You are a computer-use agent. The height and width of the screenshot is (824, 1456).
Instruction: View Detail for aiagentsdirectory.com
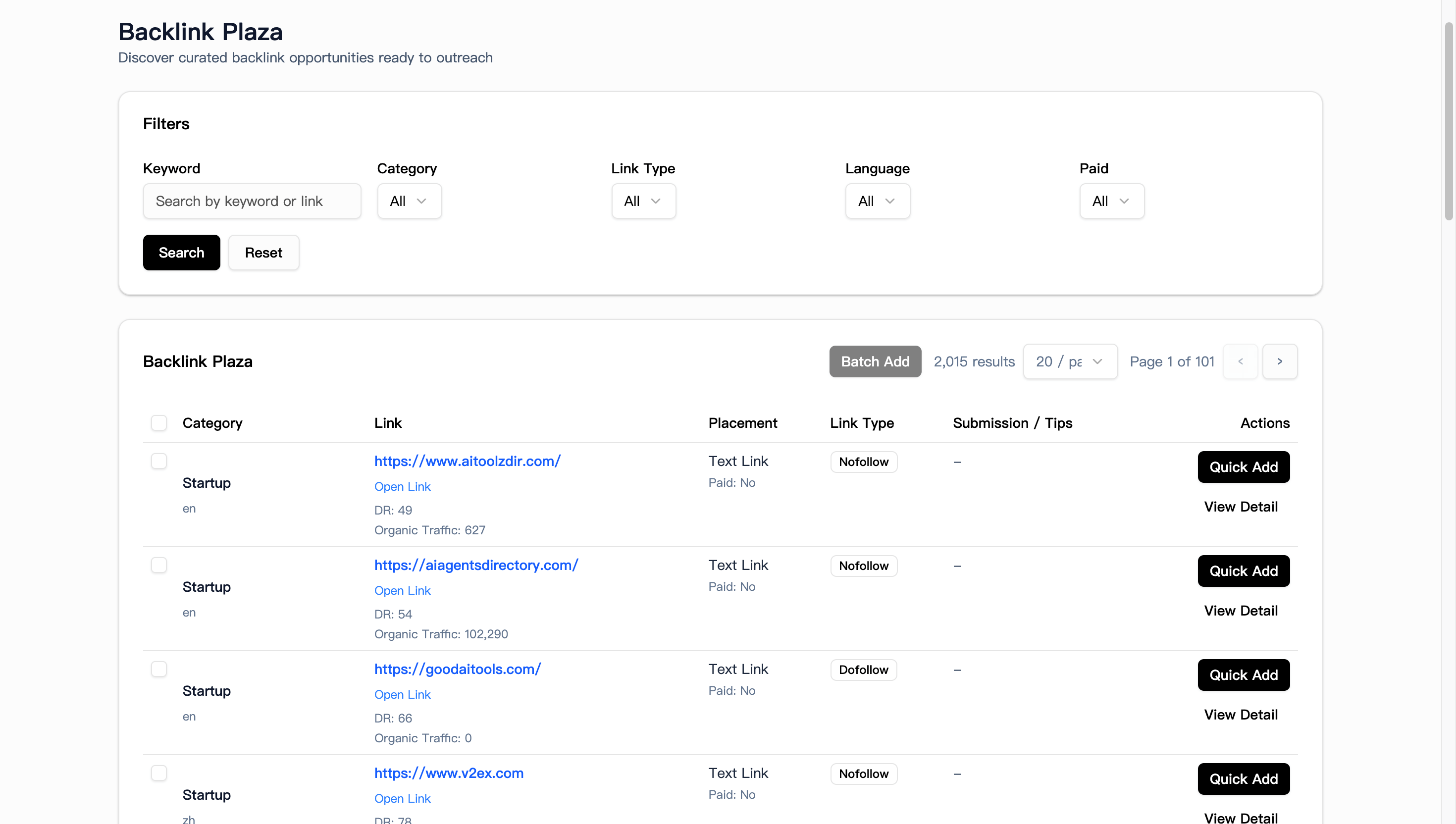1241,610
